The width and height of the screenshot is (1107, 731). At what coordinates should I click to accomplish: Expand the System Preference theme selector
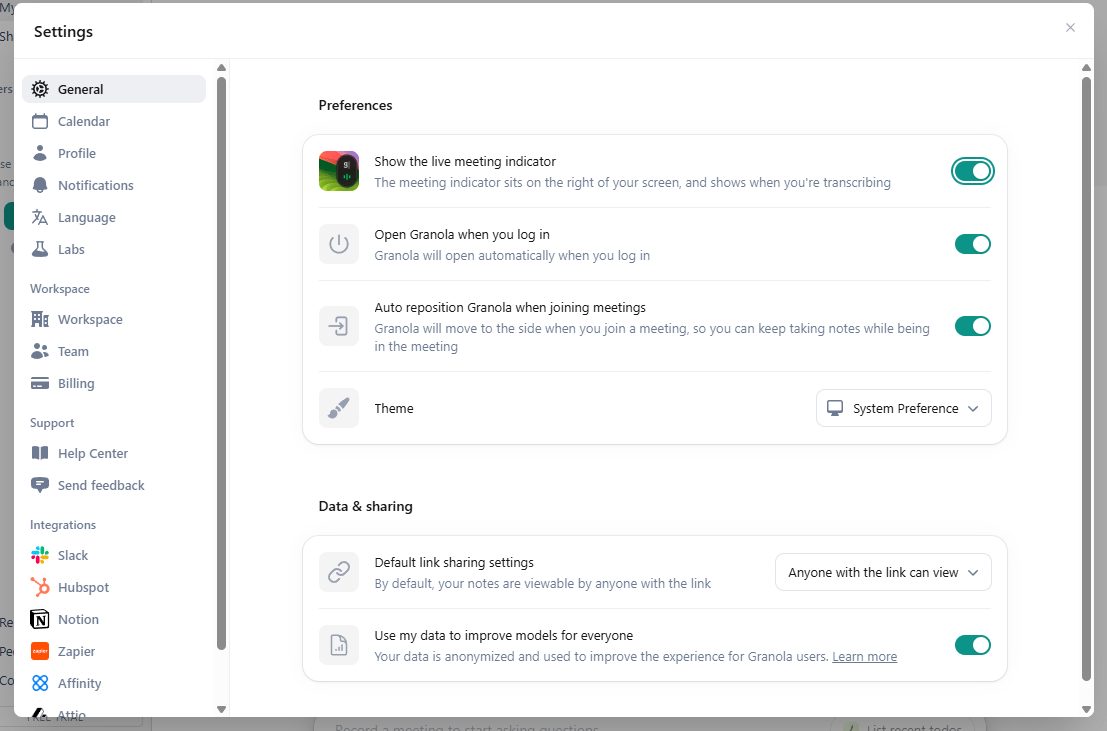pos(903,408)
